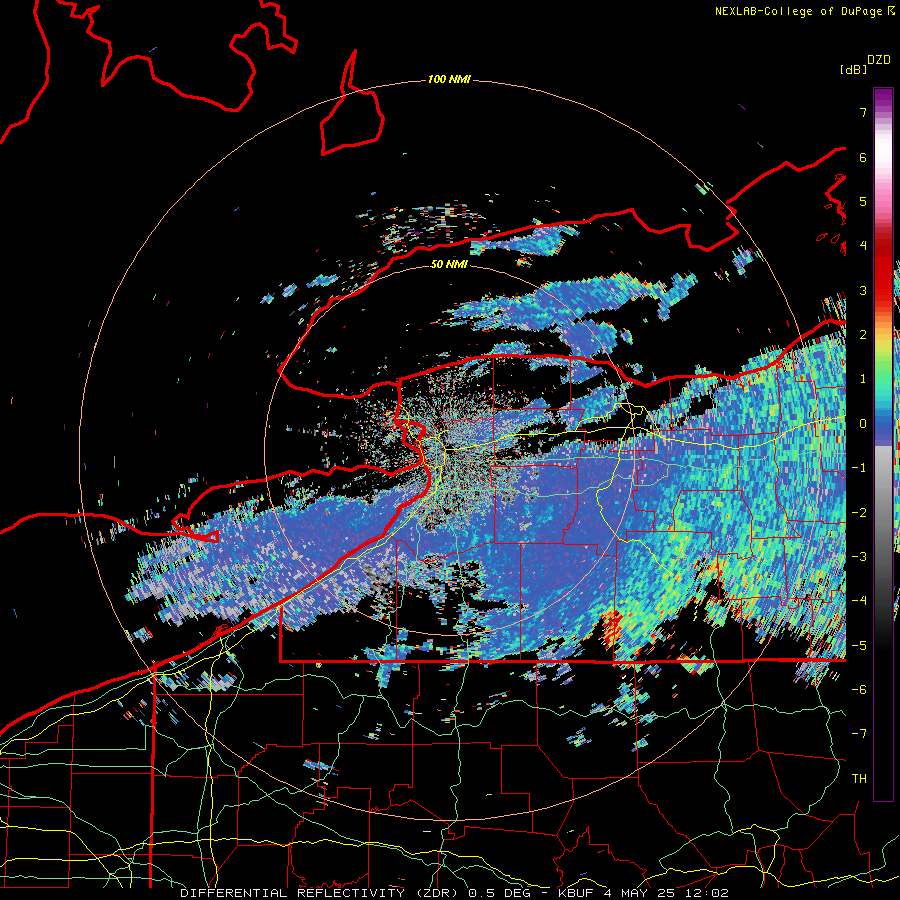Click the legend value -7

pos(859,734)
